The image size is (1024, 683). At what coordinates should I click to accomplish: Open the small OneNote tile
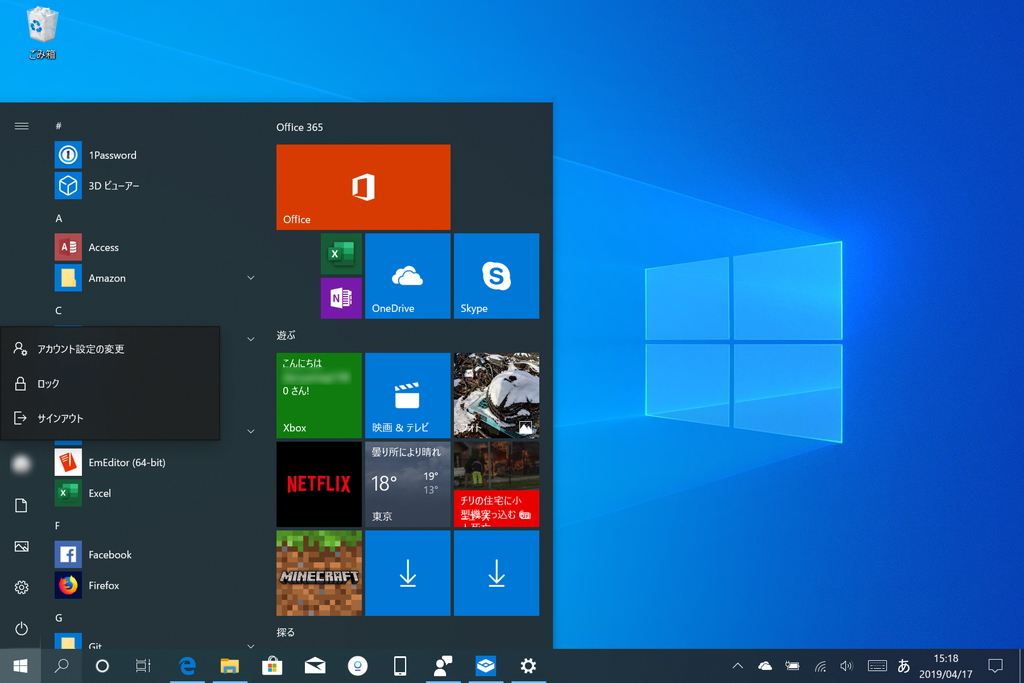(341, 298)
